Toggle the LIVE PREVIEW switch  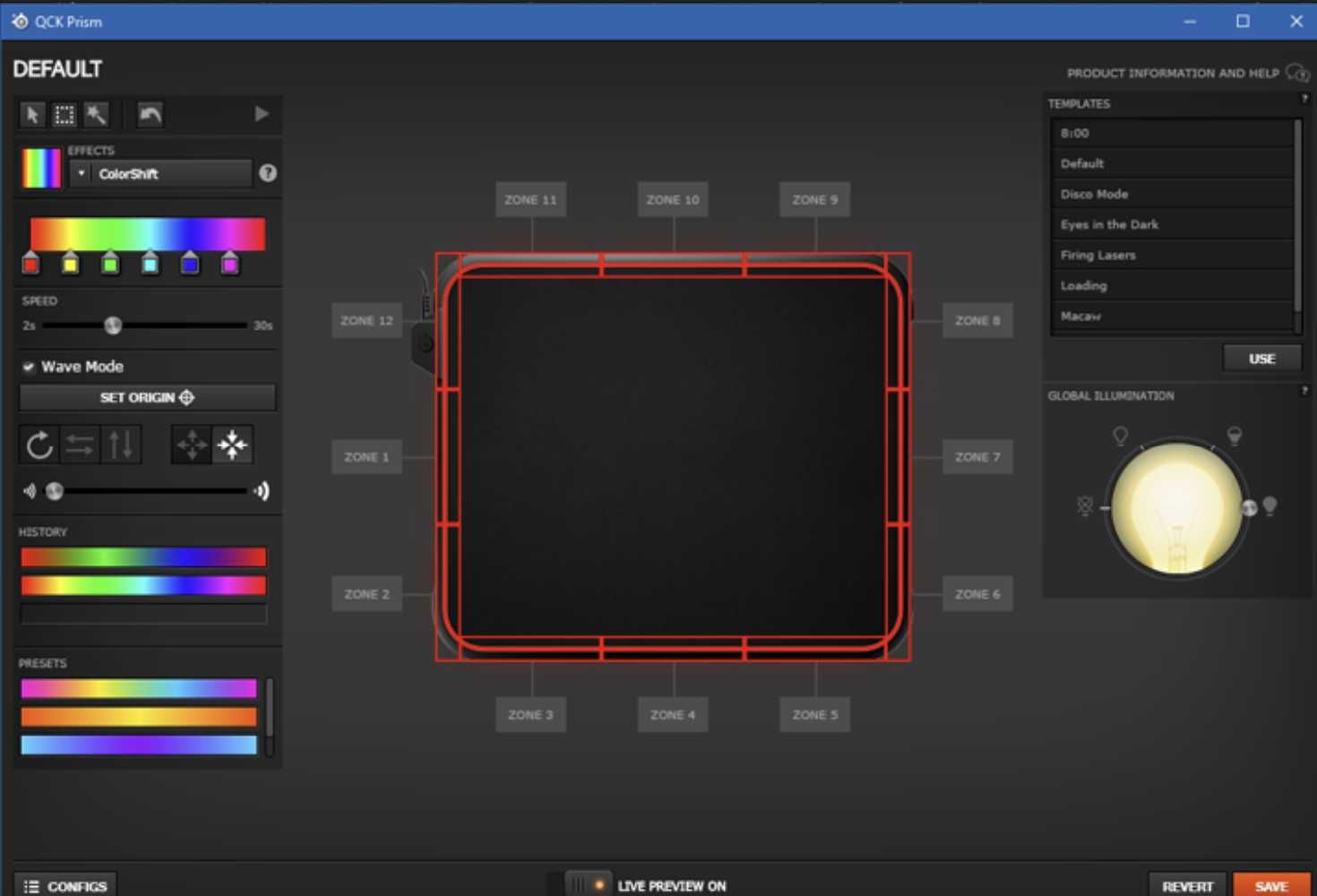click(589, 885)
